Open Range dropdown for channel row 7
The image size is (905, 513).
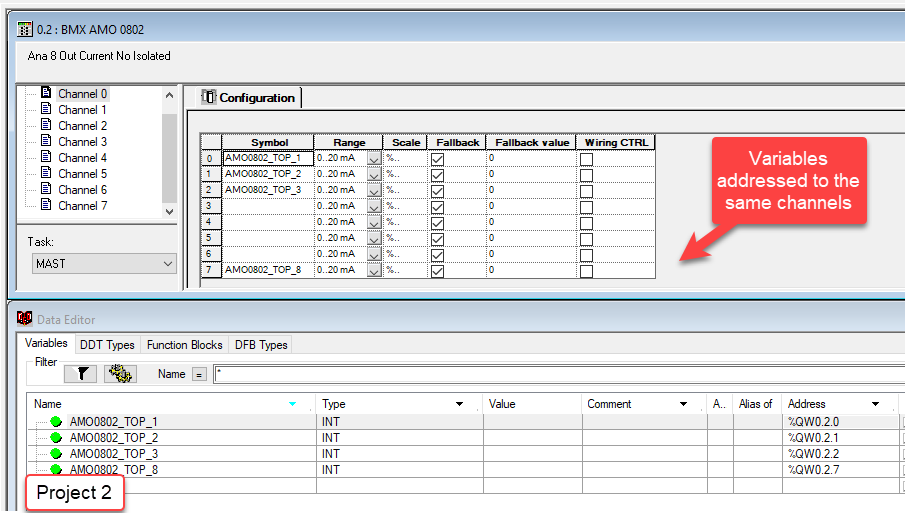pyautogui.click(x=374, y=270)
